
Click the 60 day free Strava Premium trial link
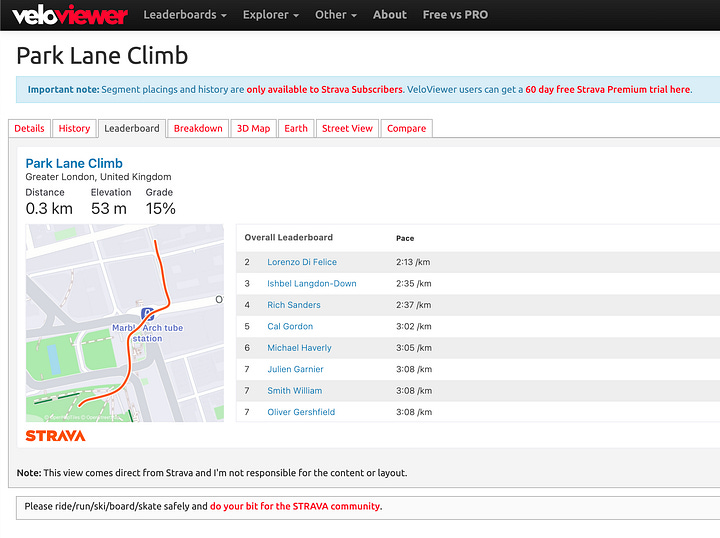click(608, 90)
